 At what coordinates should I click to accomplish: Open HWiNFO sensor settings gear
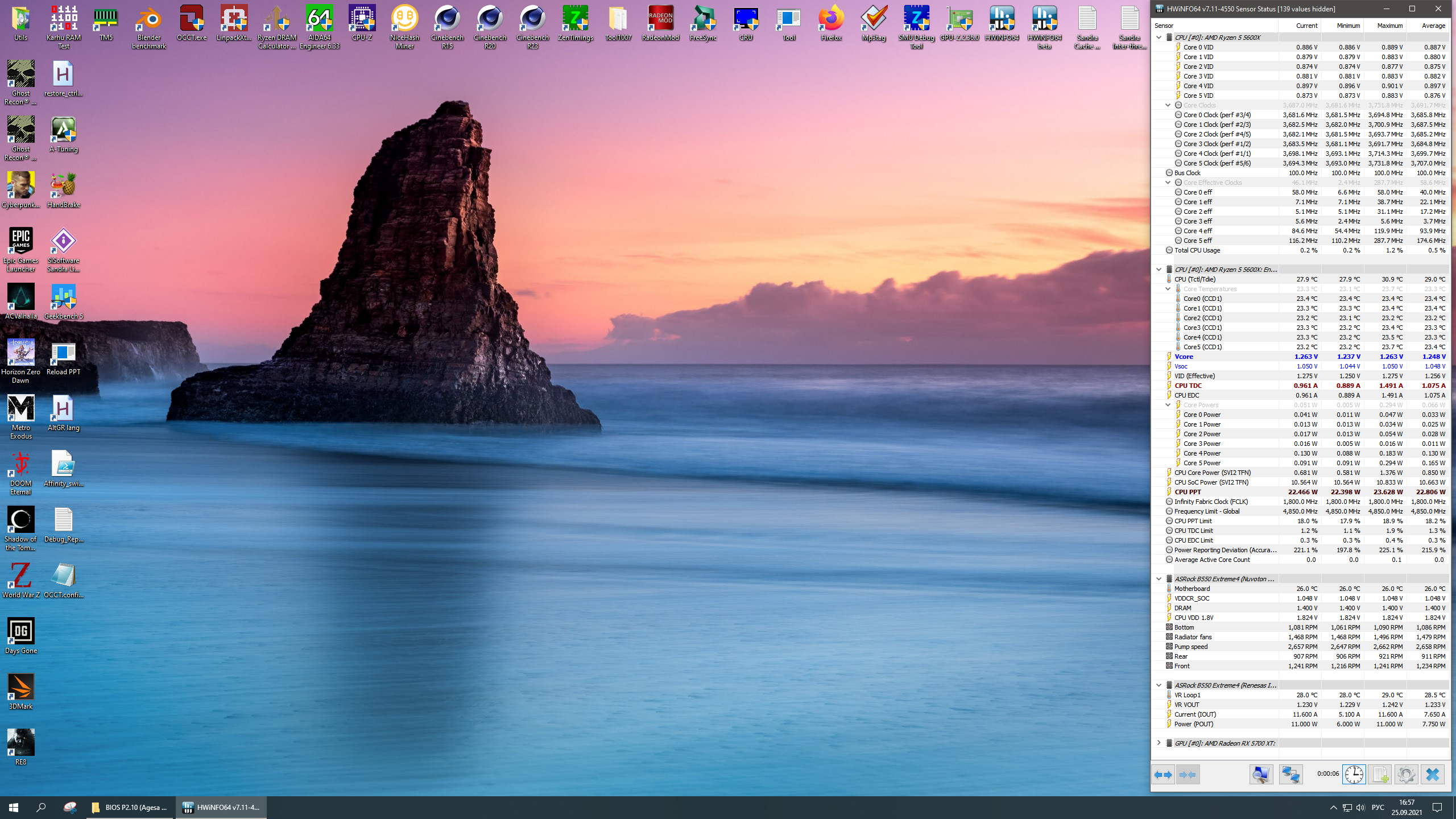[x=1406, y=775]
